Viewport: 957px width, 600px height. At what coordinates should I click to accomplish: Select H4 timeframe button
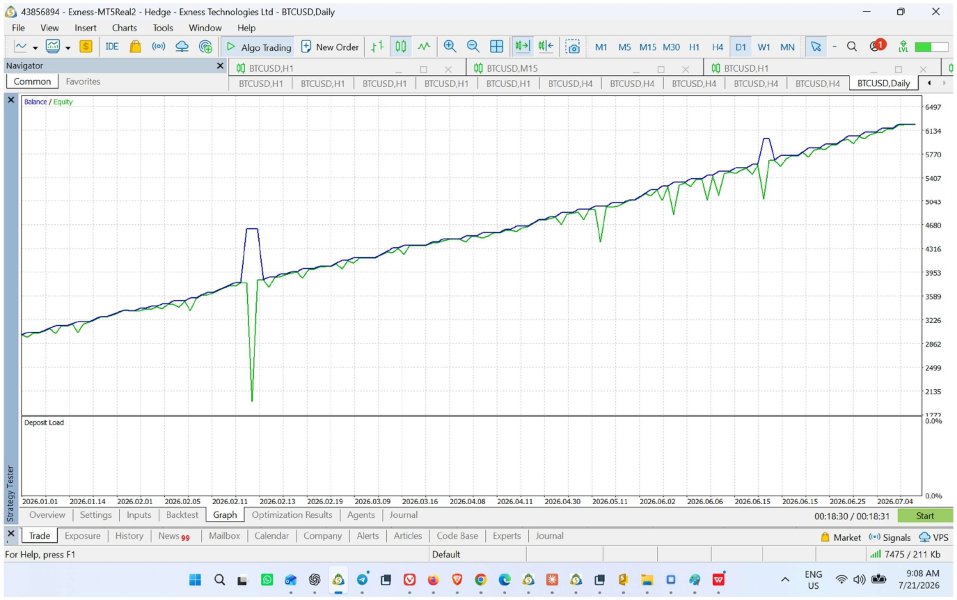coord(718,47)
